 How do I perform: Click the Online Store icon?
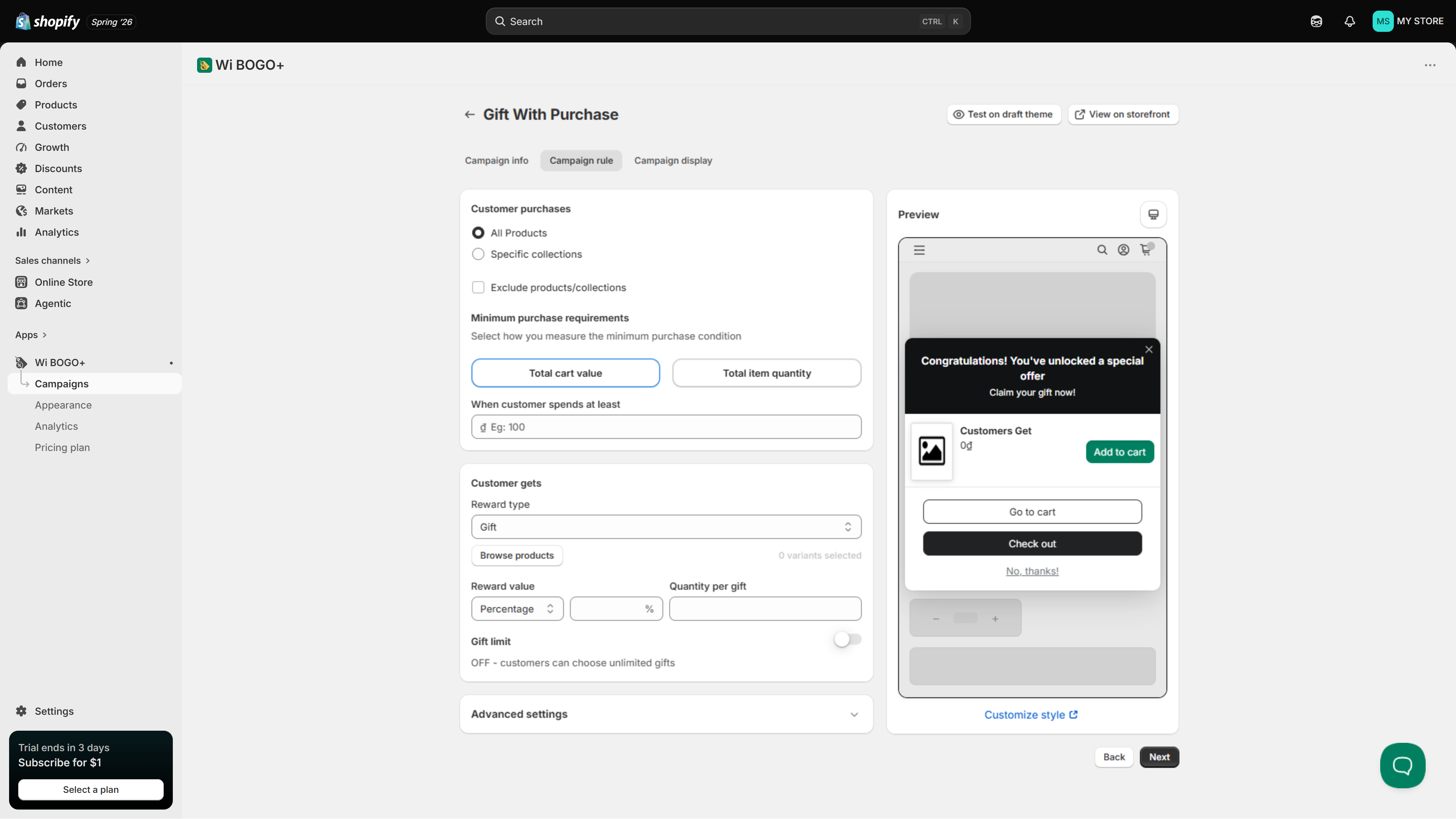(x=22, y=282)
